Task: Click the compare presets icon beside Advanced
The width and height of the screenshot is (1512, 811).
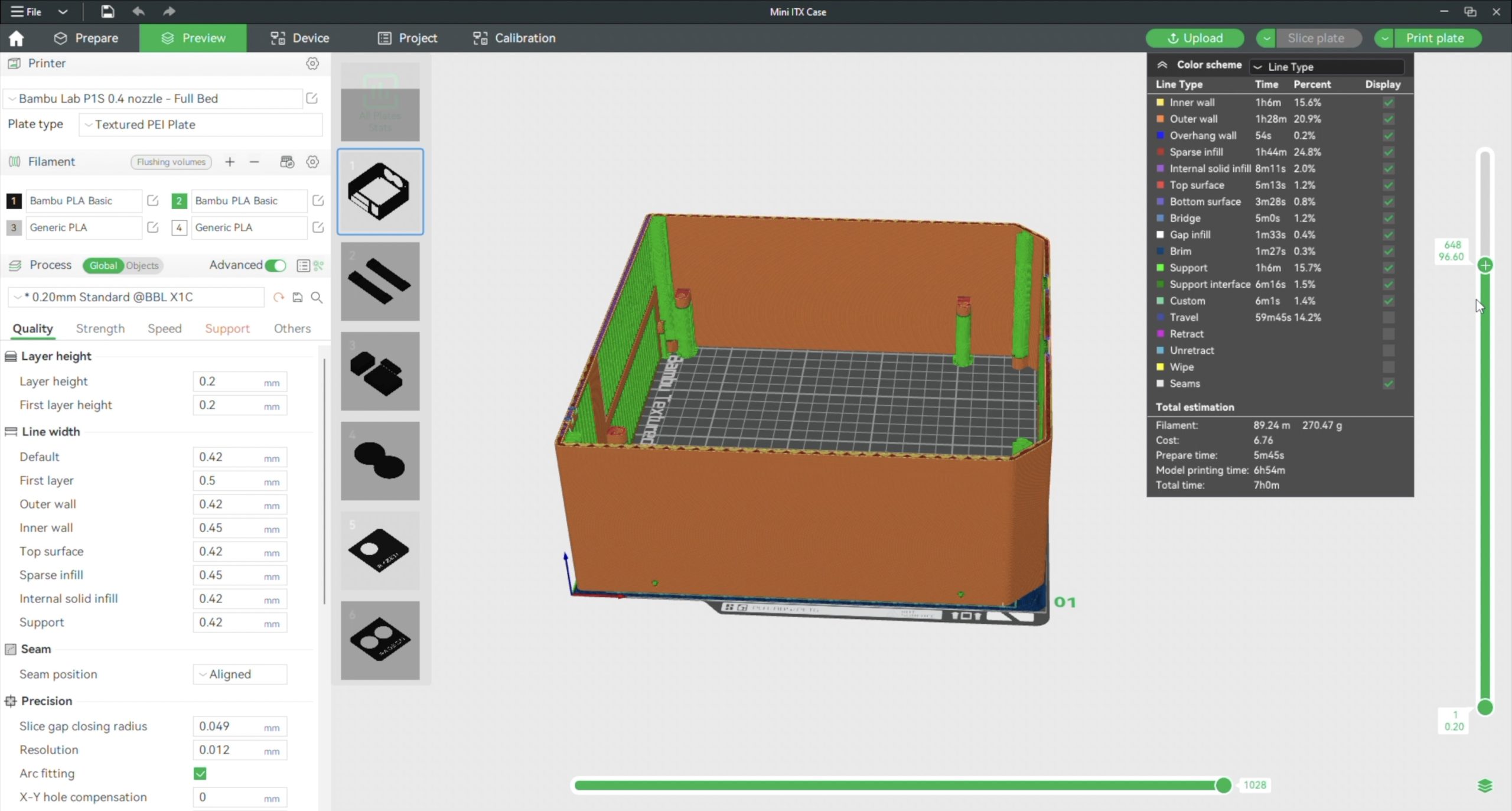Action: [319, 266]
